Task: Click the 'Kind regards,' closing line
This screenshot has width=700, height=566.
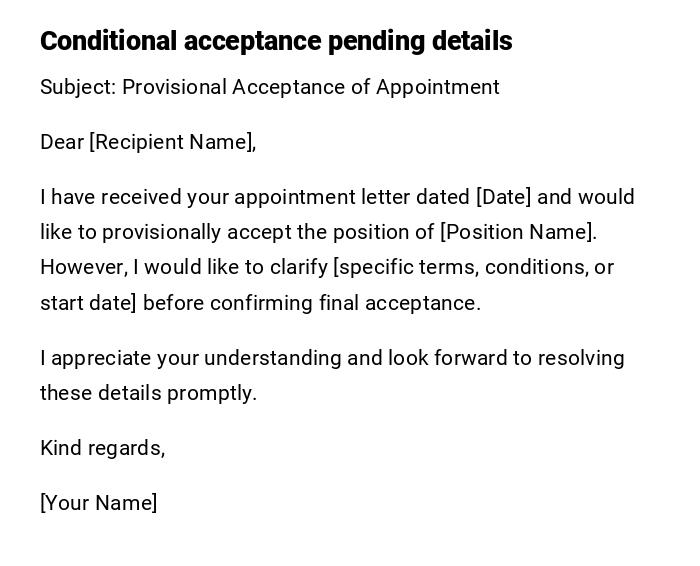Action: tap(102, 448)
